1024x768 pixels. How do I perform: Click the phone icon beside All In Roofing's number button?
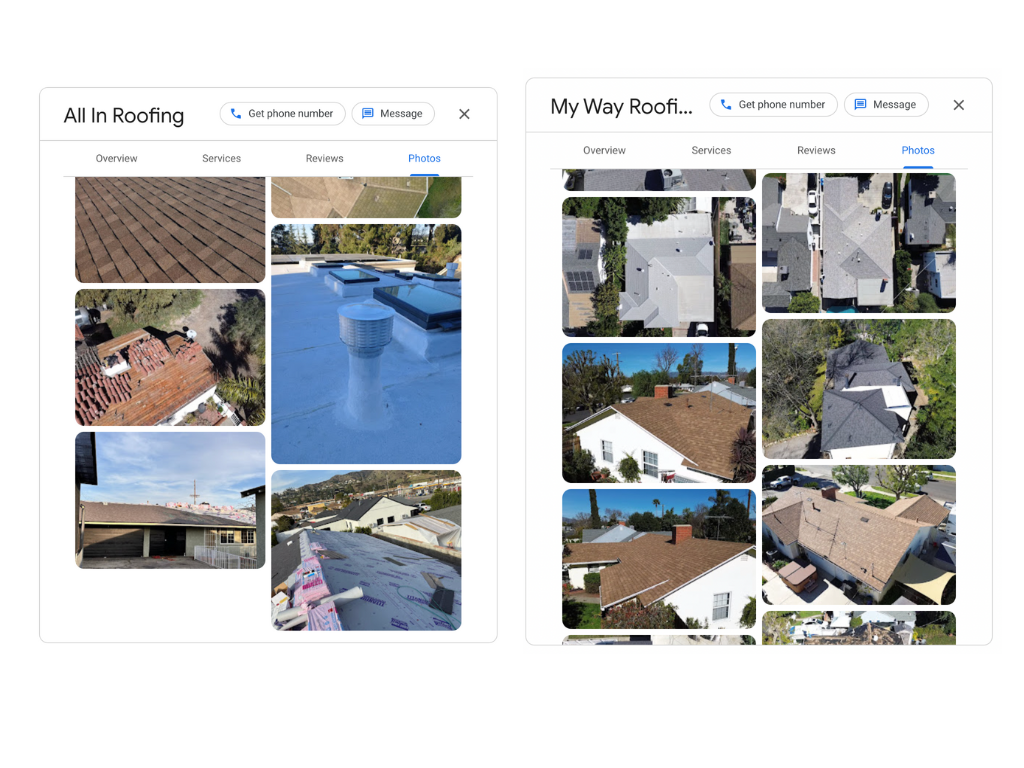click(x=235, y=113)
